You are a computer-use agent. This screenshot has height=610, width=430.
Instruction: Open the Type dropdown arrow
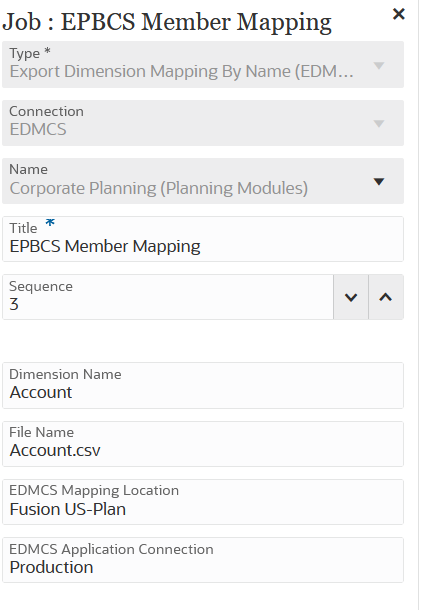coord(379,65)
